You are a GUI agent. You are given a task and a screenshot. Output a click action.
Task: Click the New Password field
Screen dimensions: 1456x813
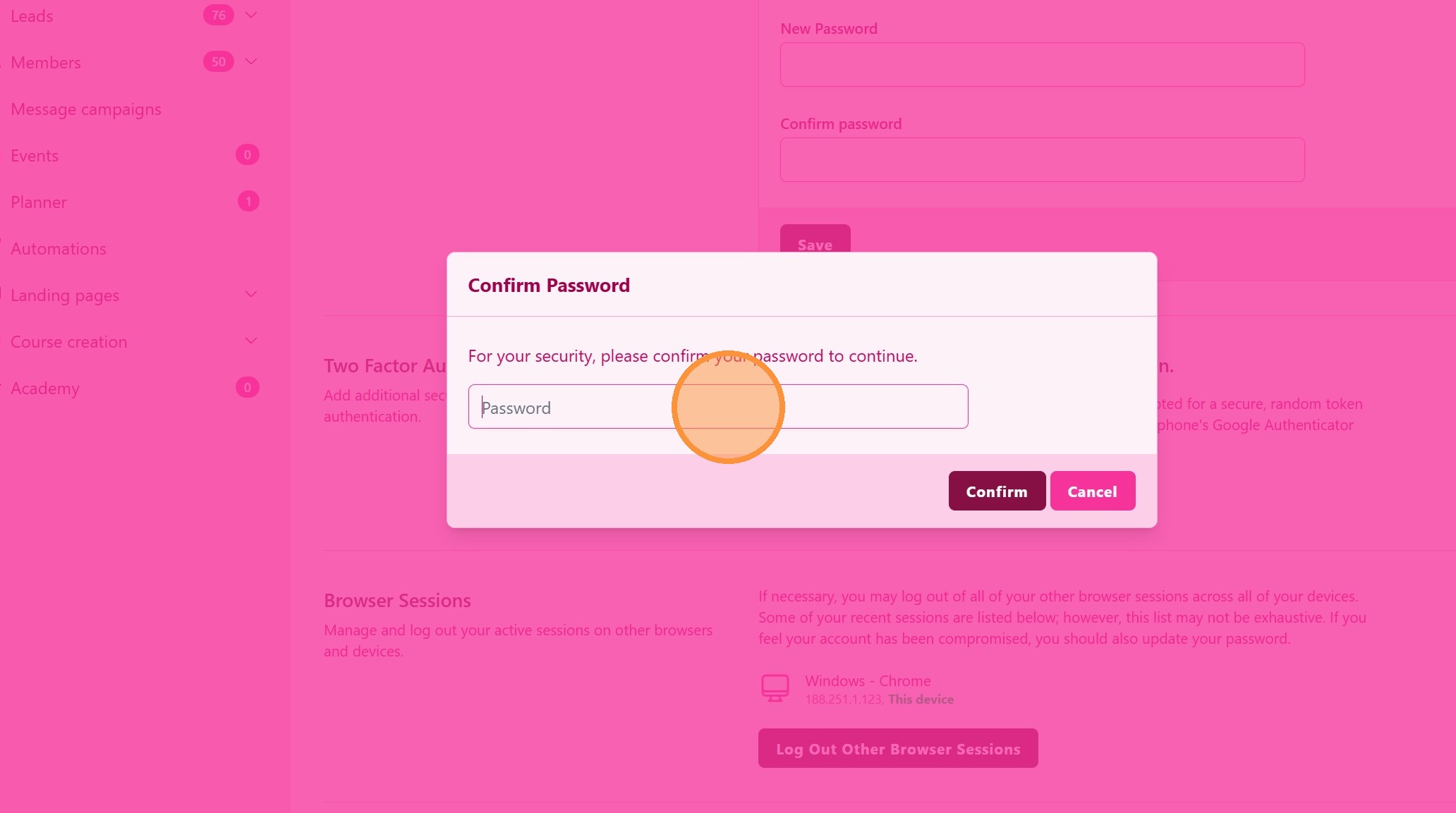(x=1042, y=65)
